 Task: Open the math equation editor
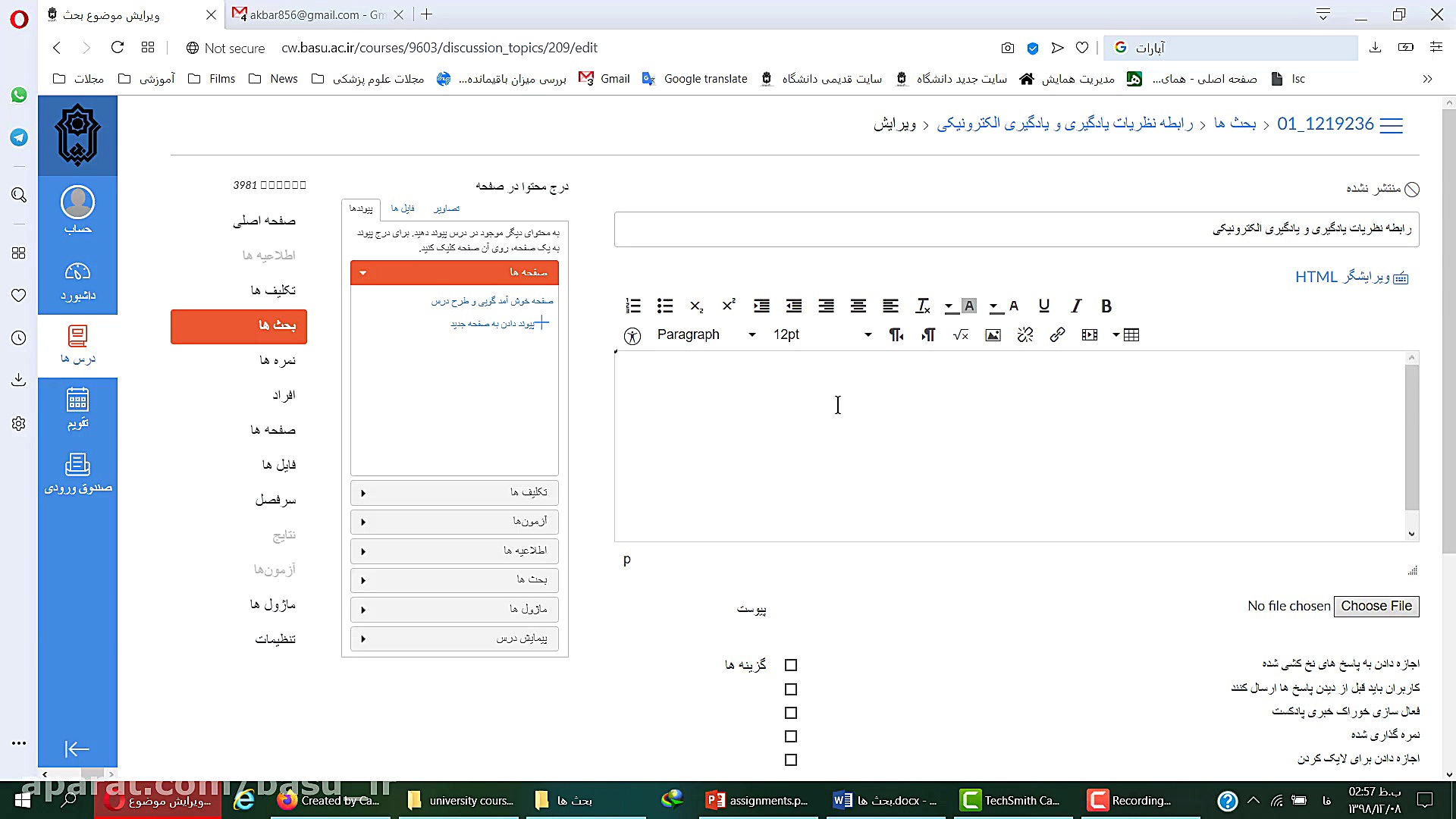point(960,334)
